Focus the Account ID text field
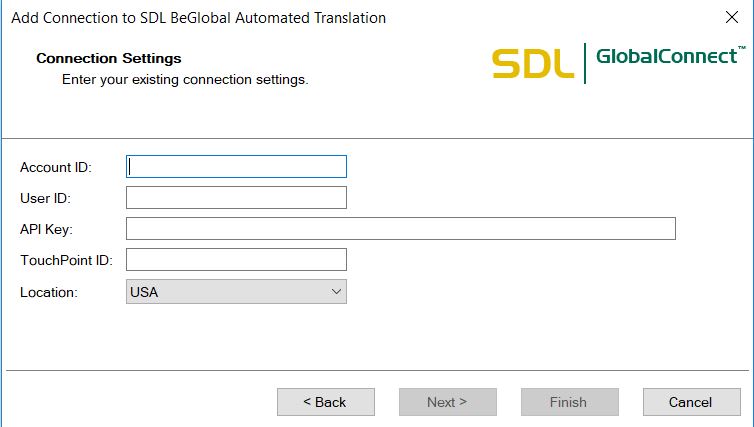The image size is (754, 427). [x=236, y=166]
